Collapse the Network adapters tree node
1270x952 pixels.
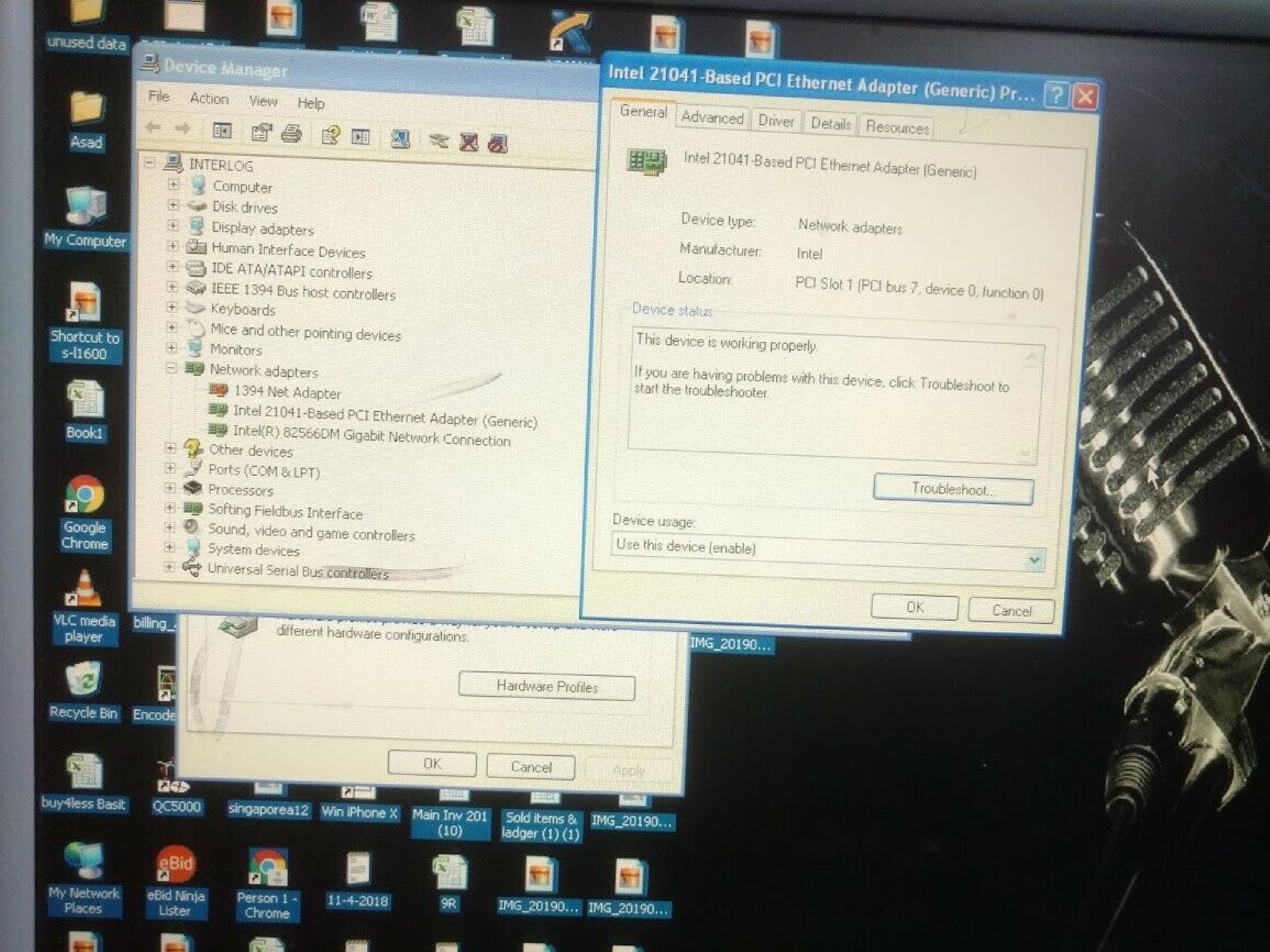pyautogui.click(x=171, y=369)
